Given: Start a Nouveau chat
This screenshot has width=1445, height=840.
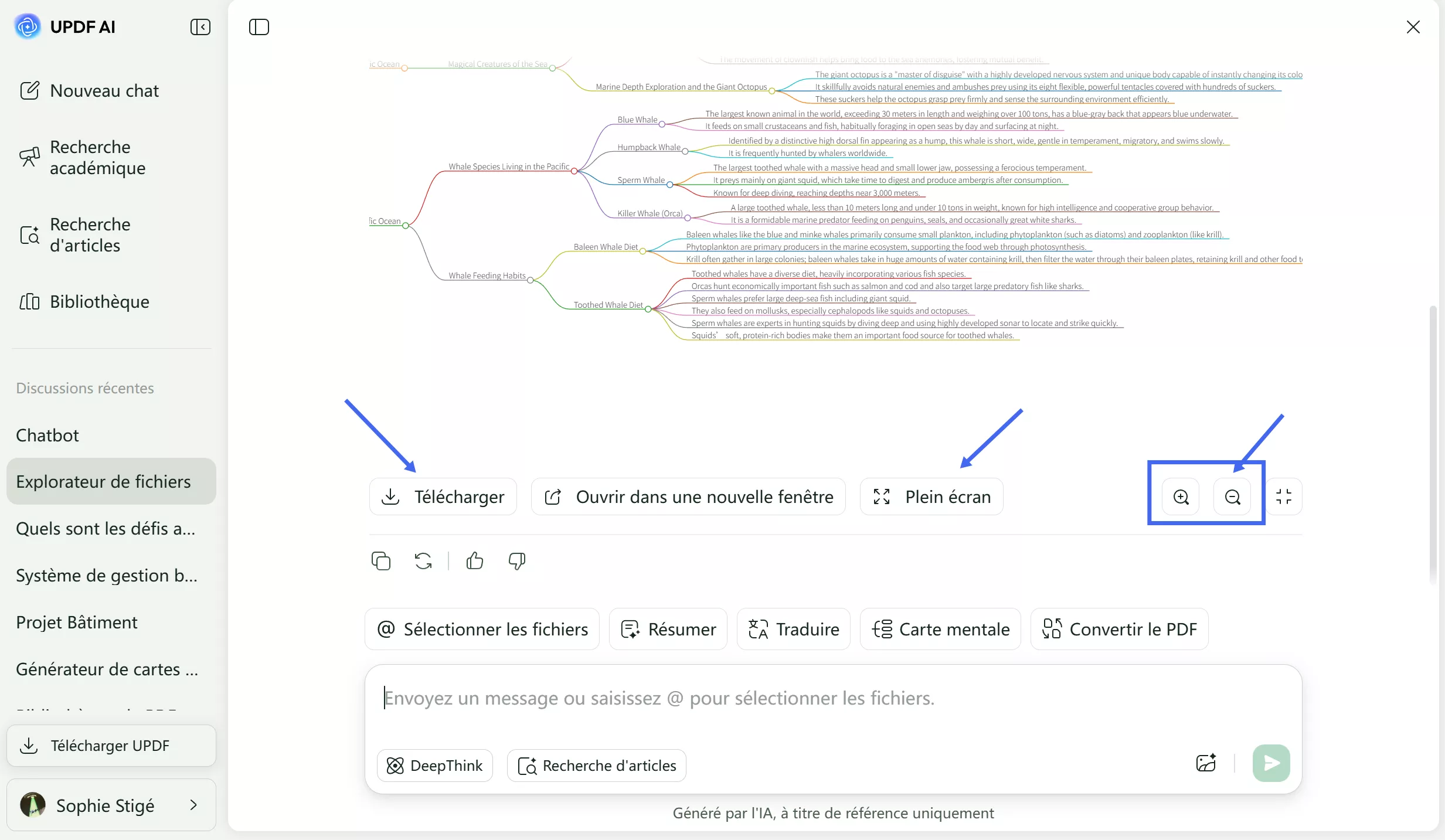Looking at the screenshot, I should tap(104, 90).
